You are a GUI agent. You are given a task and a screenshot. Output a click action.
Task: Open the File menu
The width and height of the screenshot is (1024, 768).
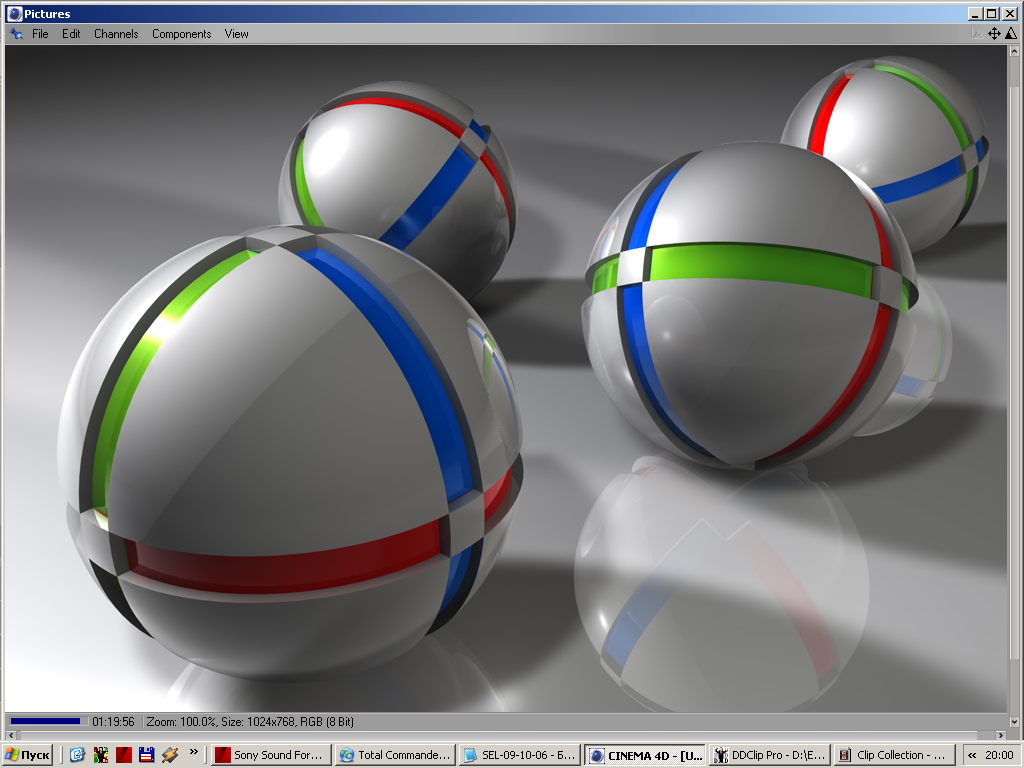tap(40, 33)
